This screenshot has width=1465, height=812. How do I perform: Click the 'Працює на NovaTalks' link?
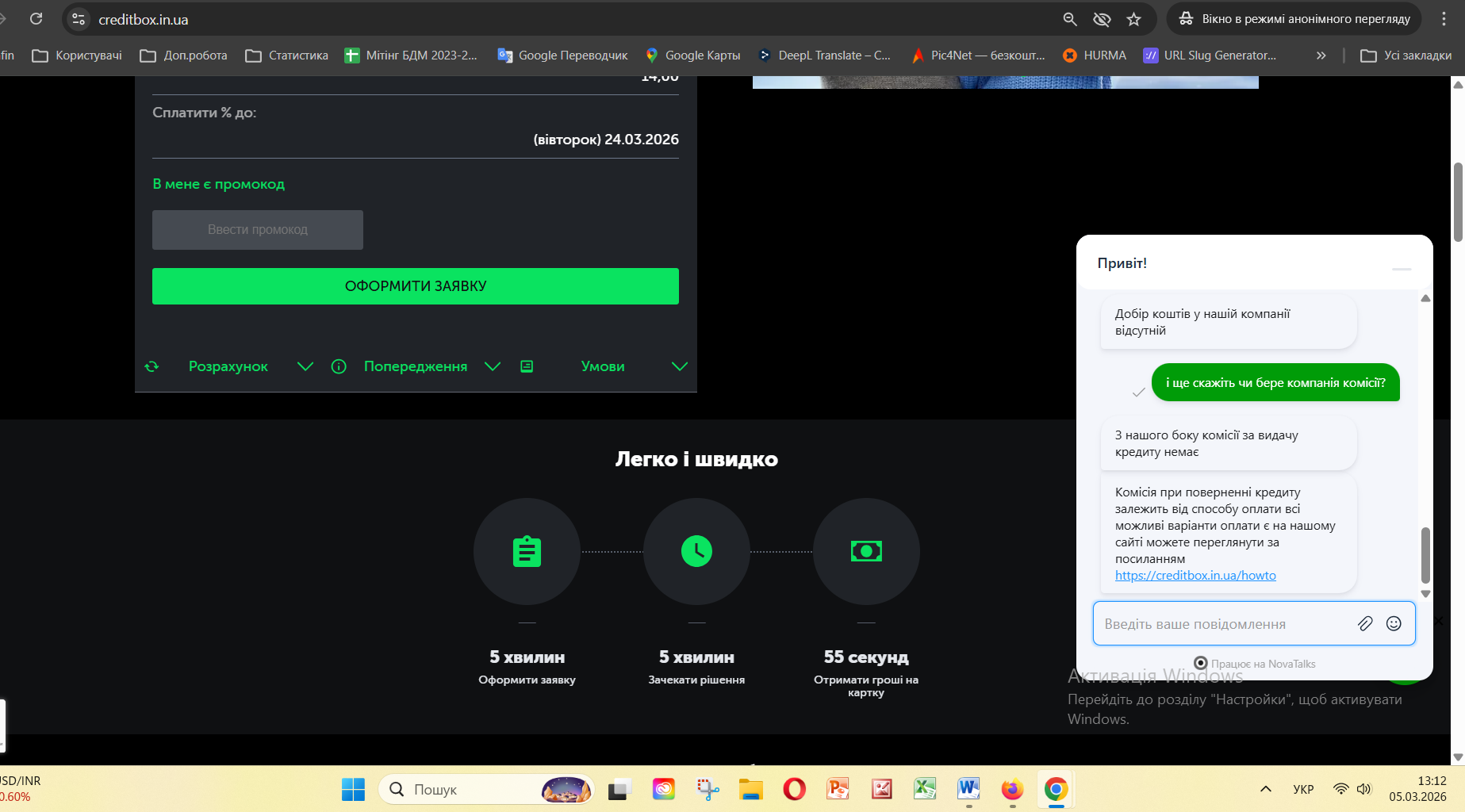pos(1255,664)
